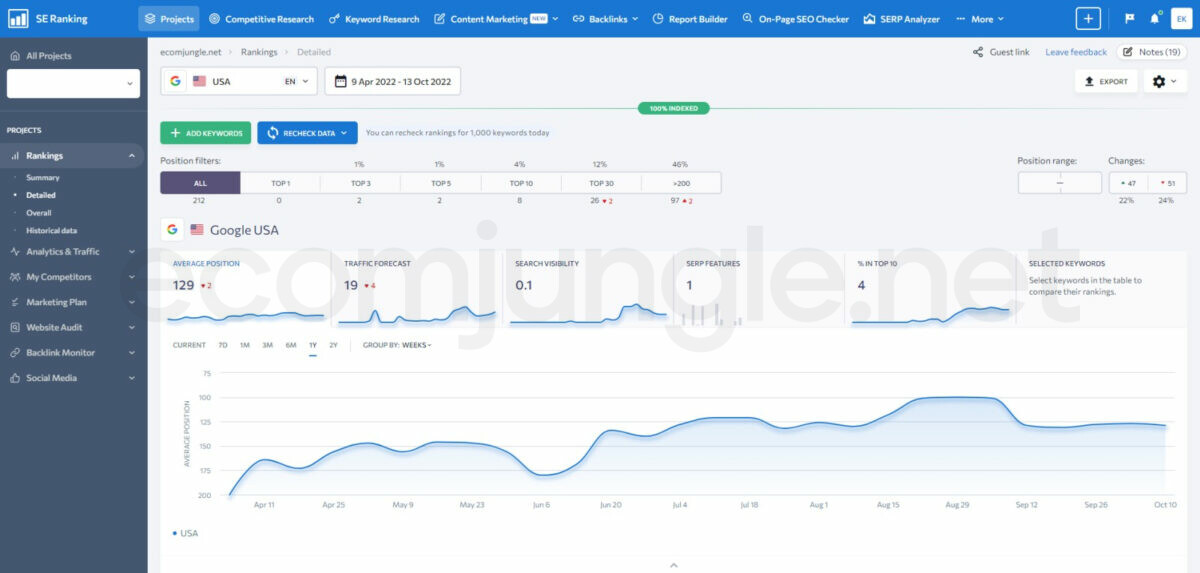The image size is (1200, 573).
Task: Open the USA search engine dropdown
Action: [x=239, y=81]
